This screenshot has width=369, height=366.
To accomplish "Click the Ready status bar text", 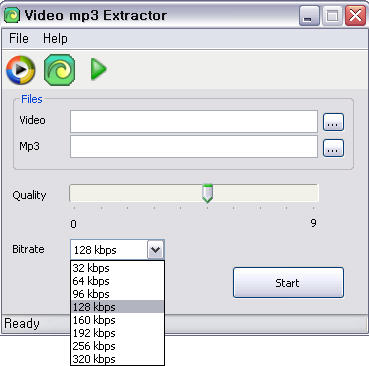I will coord(22,323).
